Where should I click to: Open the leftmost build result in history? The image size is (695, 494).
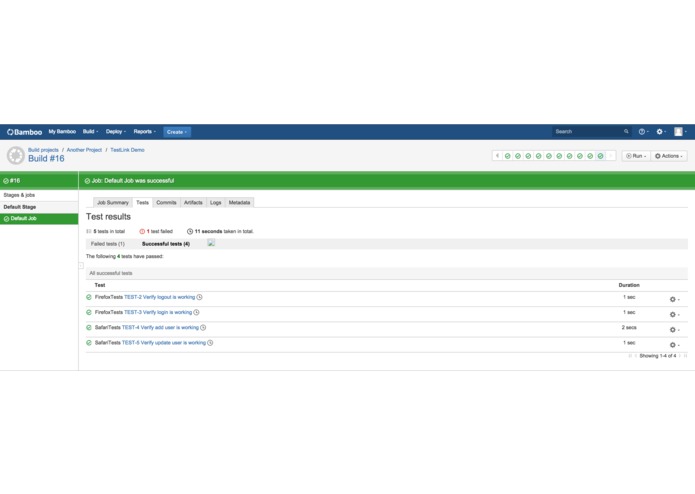click(508, 156)
